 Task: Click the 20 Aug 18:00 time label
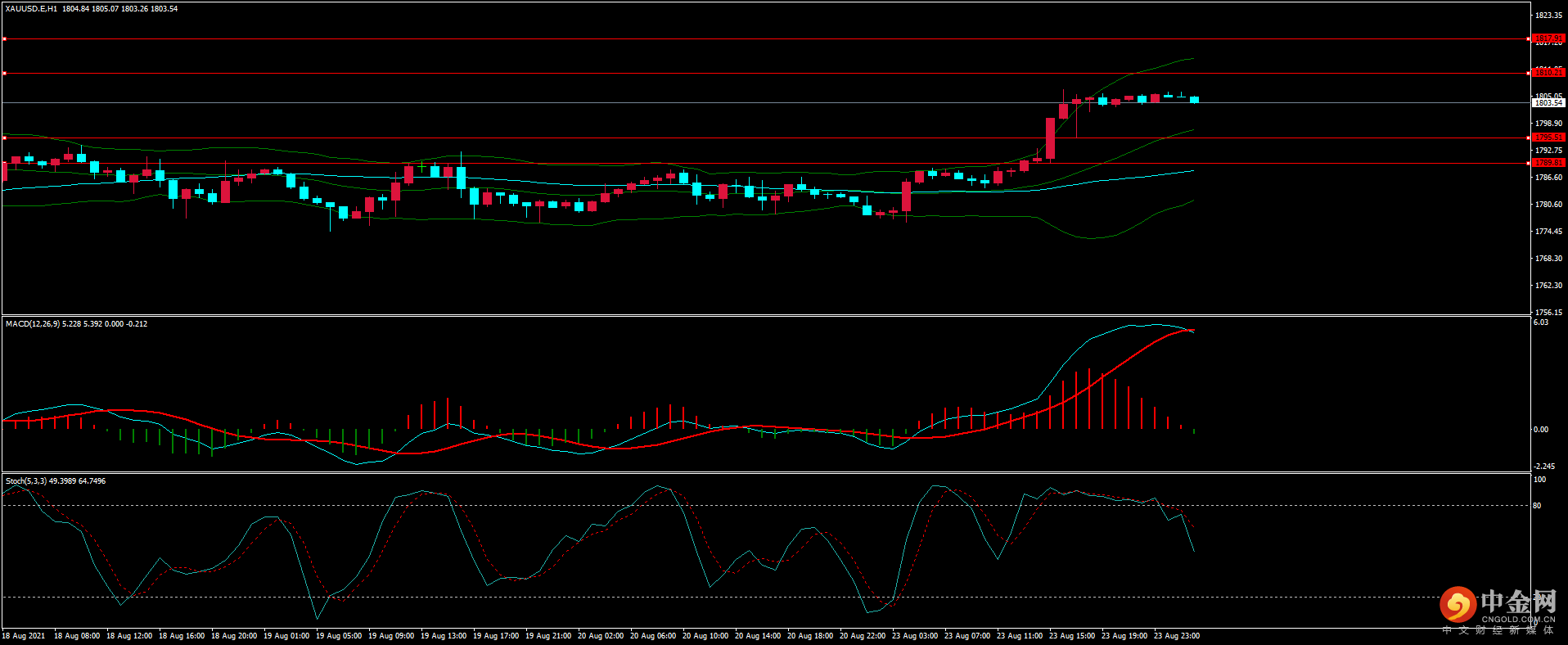click(x=810, y=636)
